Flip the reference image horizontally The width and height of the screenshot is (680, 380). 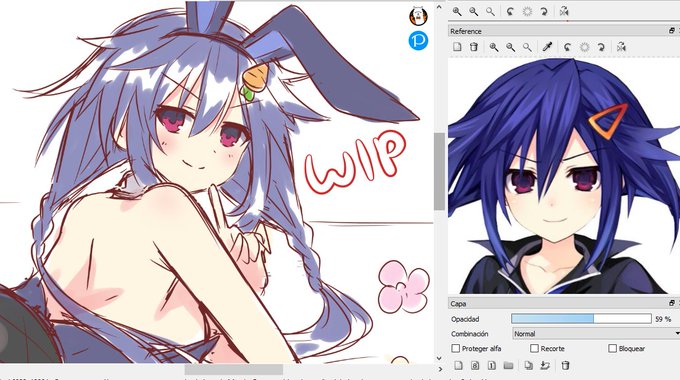pos(621,47)
